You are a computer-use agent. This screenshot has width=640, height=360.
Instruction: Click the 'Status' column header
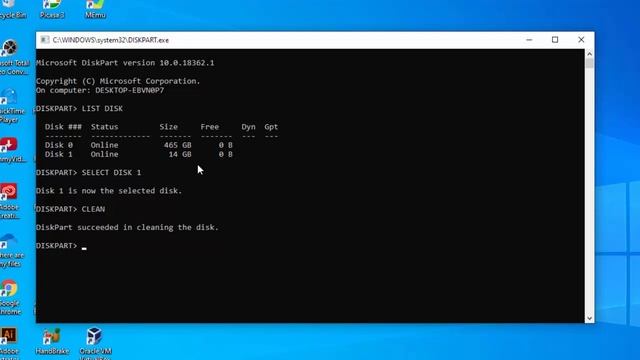pos(104,127)
